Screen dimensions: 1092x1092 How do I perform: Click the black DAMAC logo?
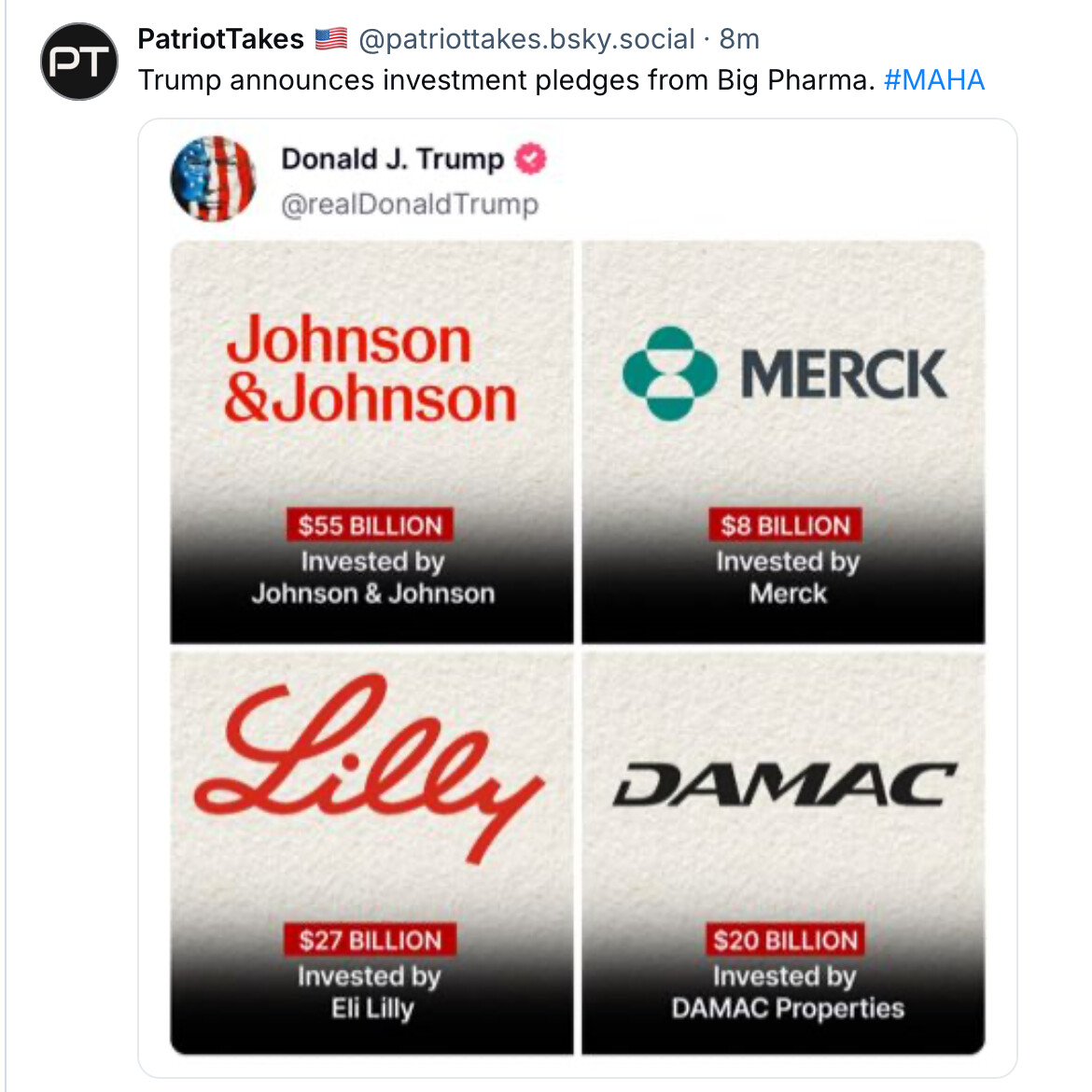point(784,785)
